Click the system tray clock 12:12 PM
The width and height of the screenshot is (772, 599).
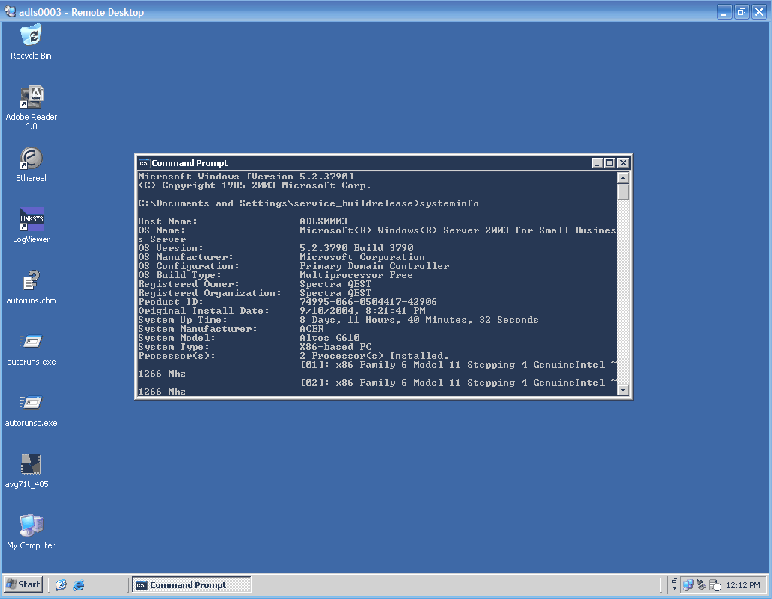pyautogui.click(x=743, y=585)
